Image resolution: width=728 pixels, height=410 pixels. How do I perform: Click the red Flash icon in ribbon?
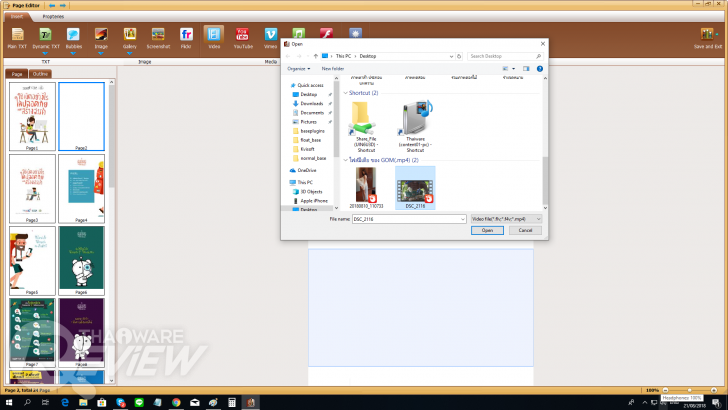click(x=326, y=33)
